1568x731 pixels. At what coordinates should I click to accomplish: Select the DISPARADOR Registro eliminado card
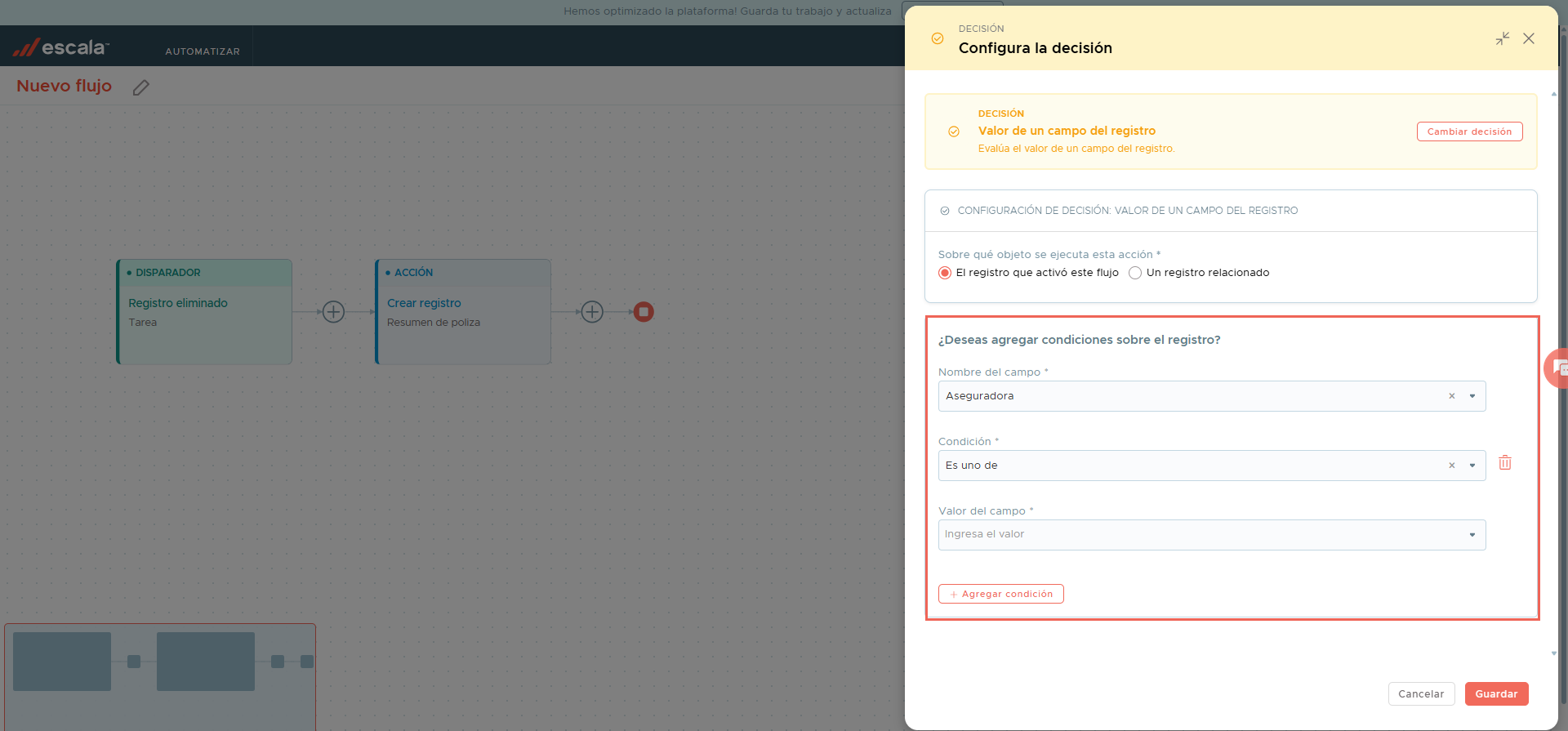click(204, 312)
